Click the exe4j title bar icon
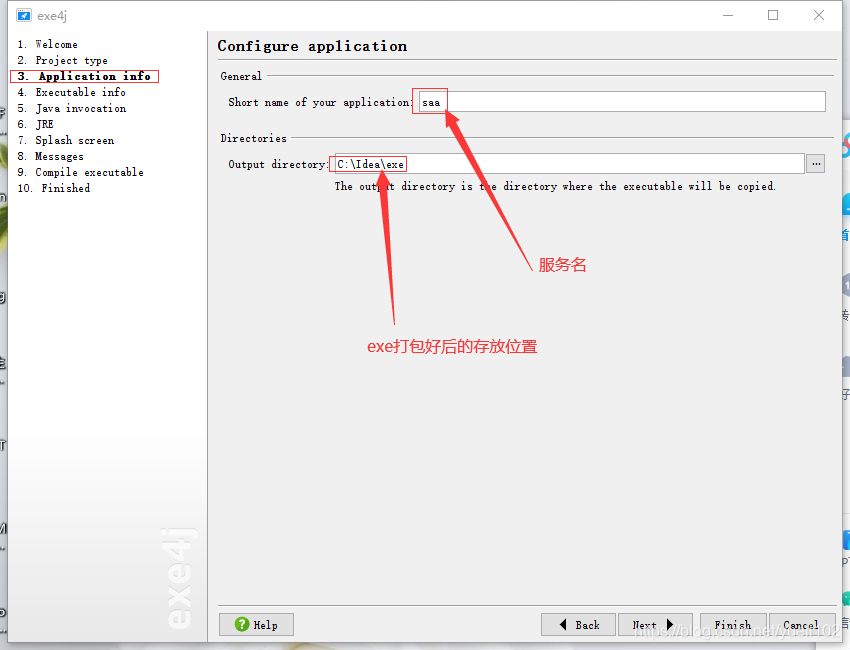The height and width of the screenshot is (650, 850). point(24,15)
